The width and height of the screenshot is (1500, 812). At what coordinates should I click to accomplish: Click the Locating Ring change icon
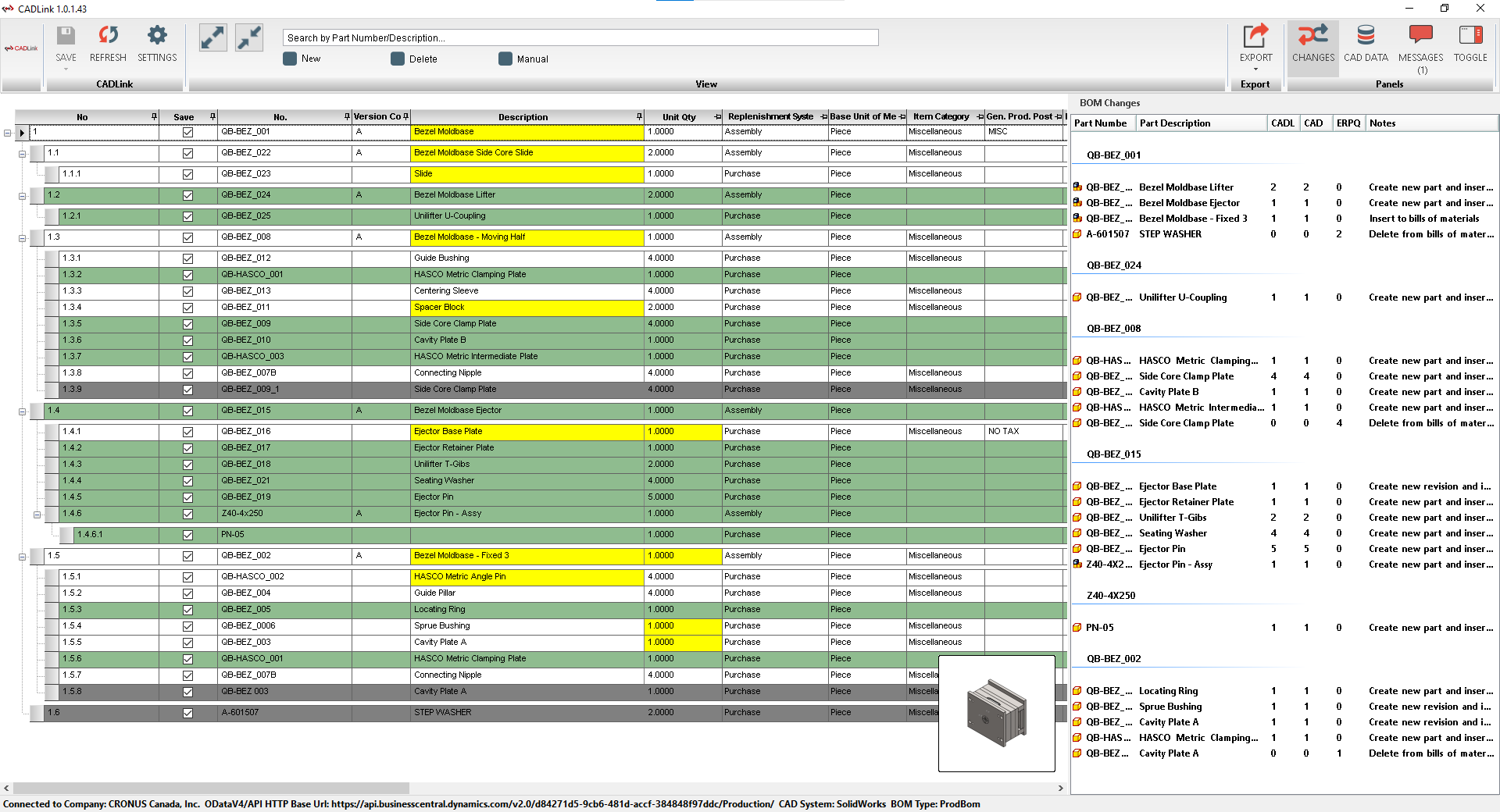[x=1077, y=691]
